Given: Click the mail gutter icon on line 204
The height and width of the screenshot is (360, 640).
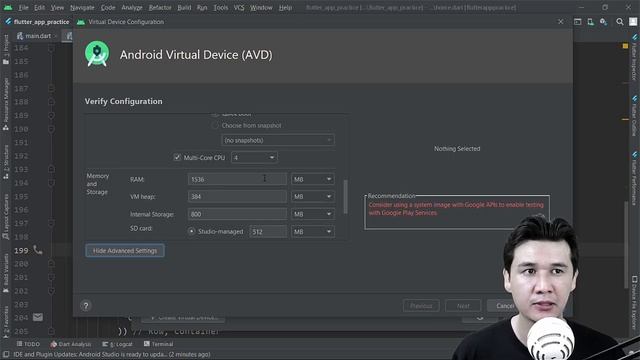Looking at the screenshot, I should [x=38, y=317].
